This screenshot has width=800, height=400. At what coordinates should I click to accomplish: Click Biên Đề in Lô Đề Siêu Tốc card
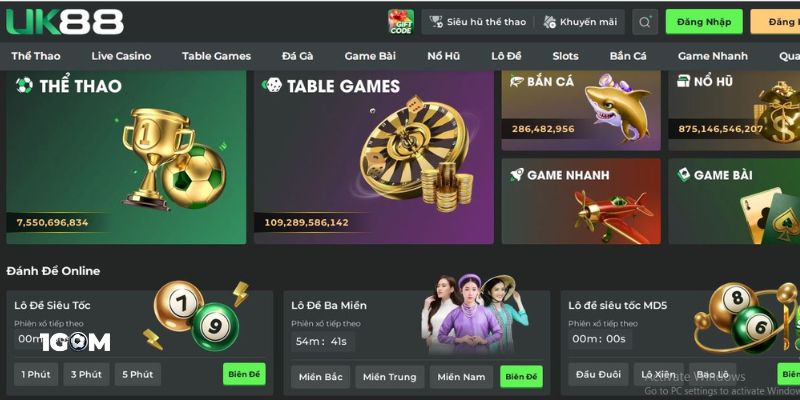(x=244, y=374)
